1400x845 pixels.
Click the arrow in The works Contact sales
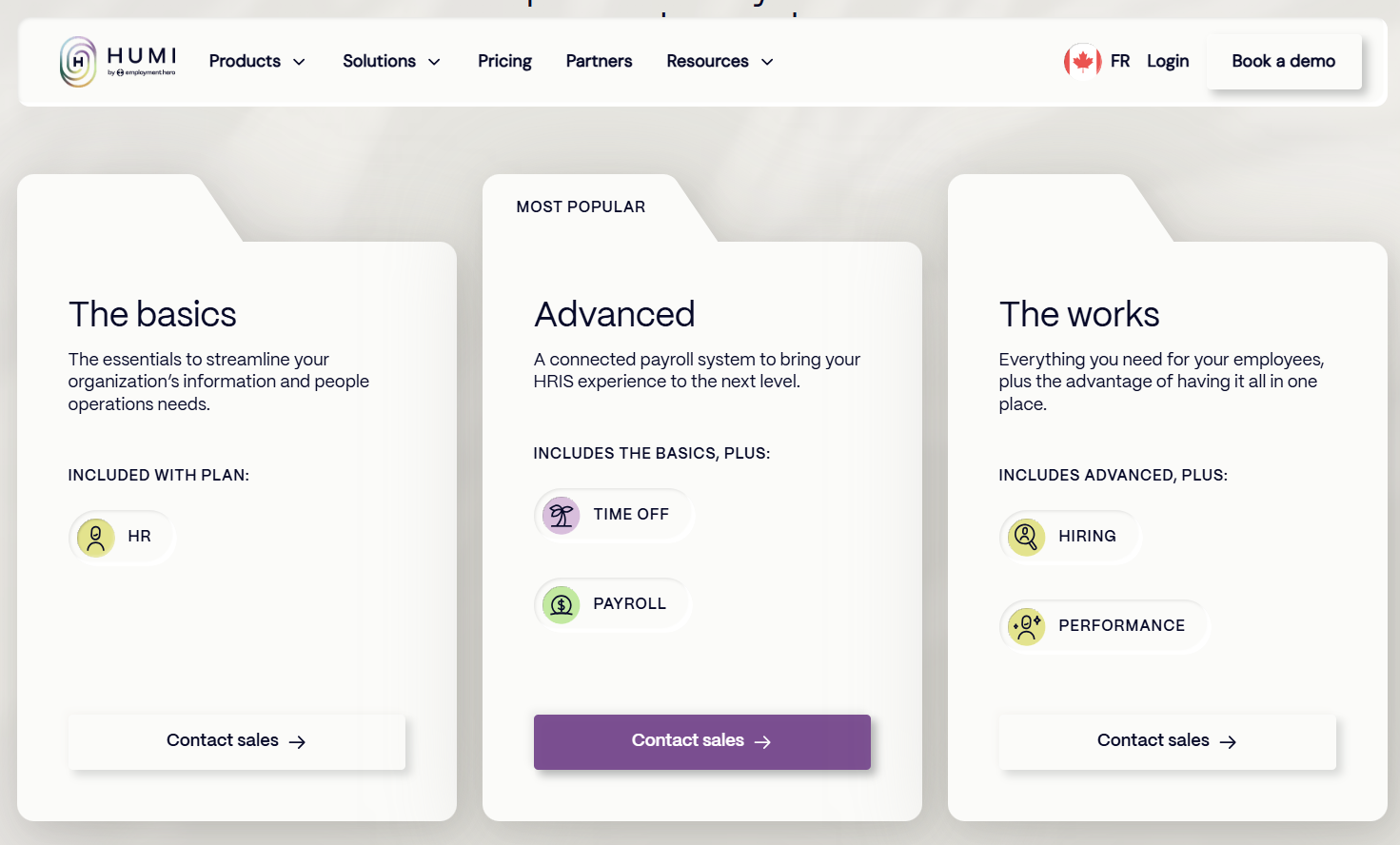tap(1228, 741)
